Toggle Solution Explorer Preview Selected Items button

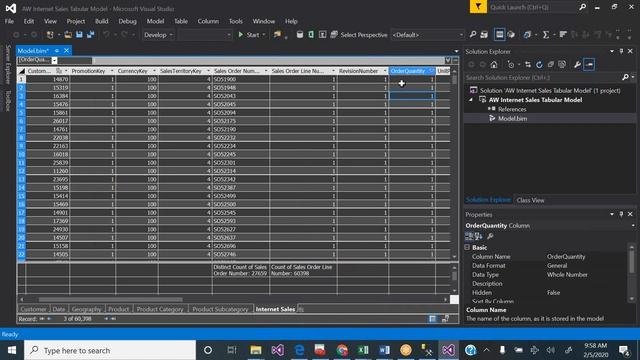(589, 64)
